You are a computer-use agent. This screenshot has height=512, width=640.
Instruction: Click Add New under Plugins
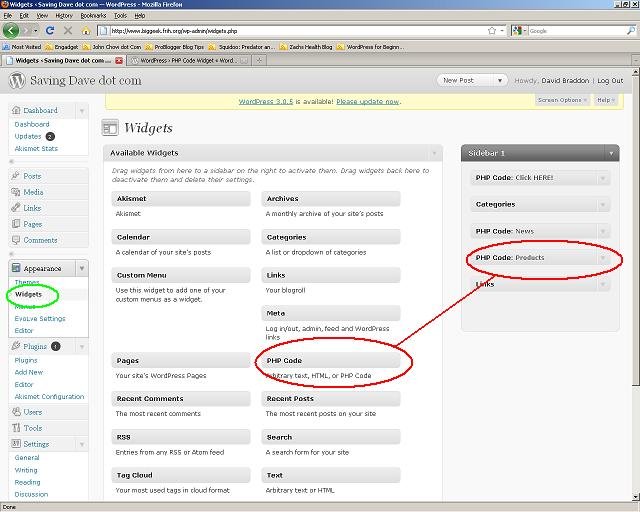click(29, 372)
